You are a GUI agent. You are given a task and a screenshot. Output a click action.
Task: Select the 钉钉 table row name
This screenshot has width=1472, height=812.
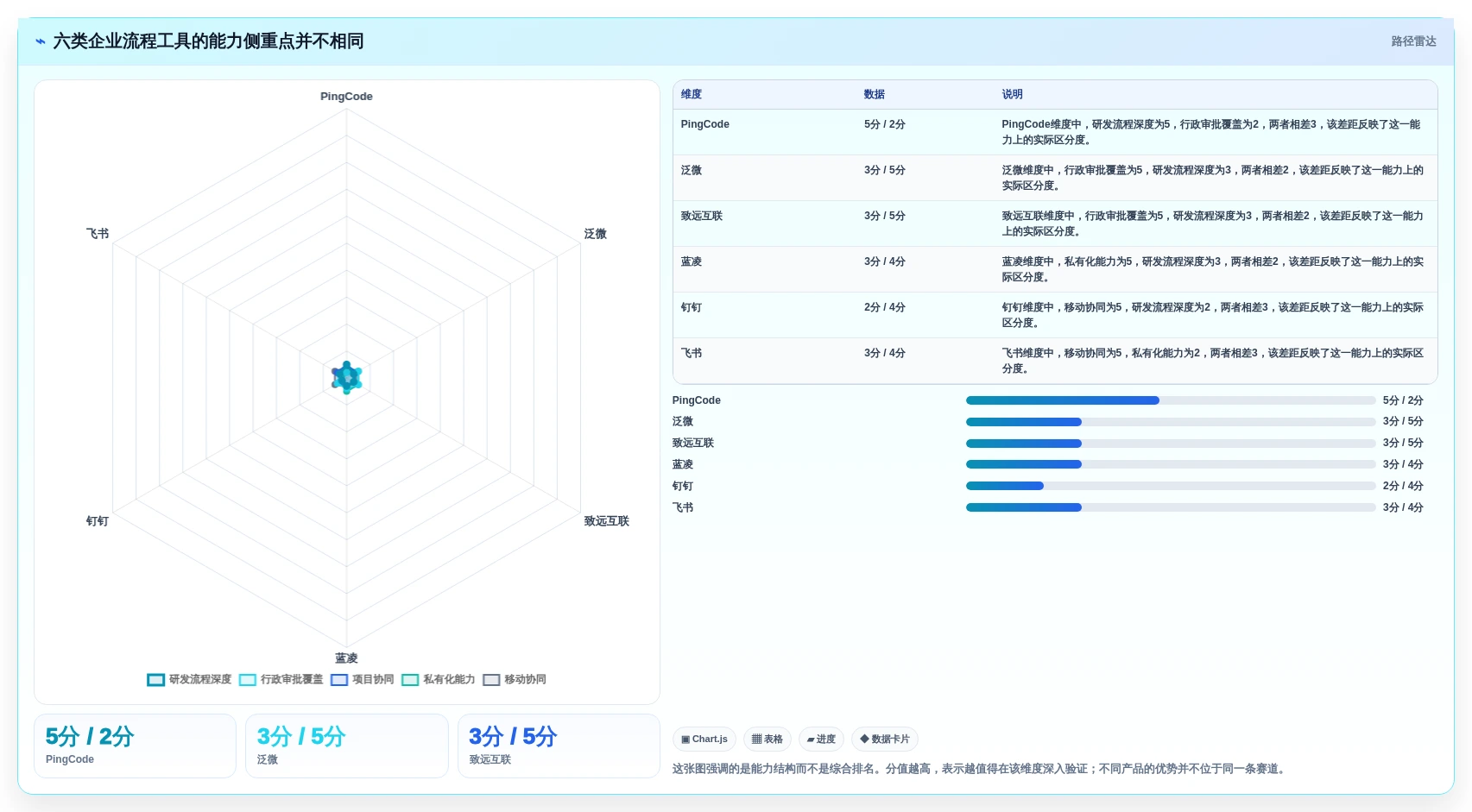point(692,307)
